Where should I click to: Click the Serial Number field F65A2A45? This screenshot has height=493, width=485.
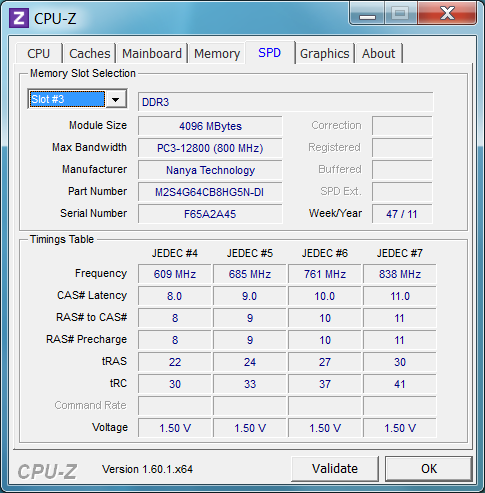(x=210, y=214)
